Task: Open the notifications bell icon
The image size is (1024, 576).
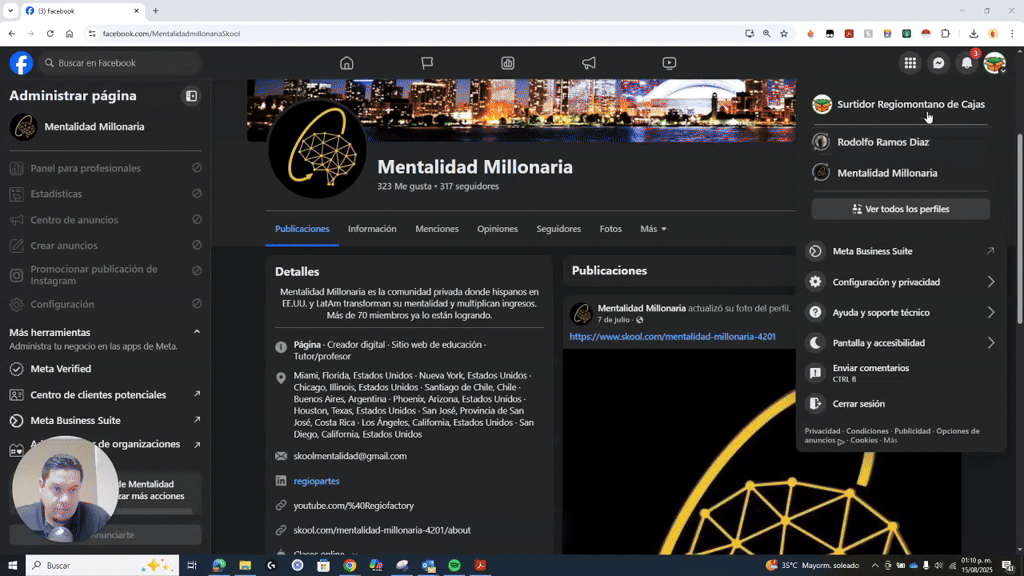Action: point(967,63)
